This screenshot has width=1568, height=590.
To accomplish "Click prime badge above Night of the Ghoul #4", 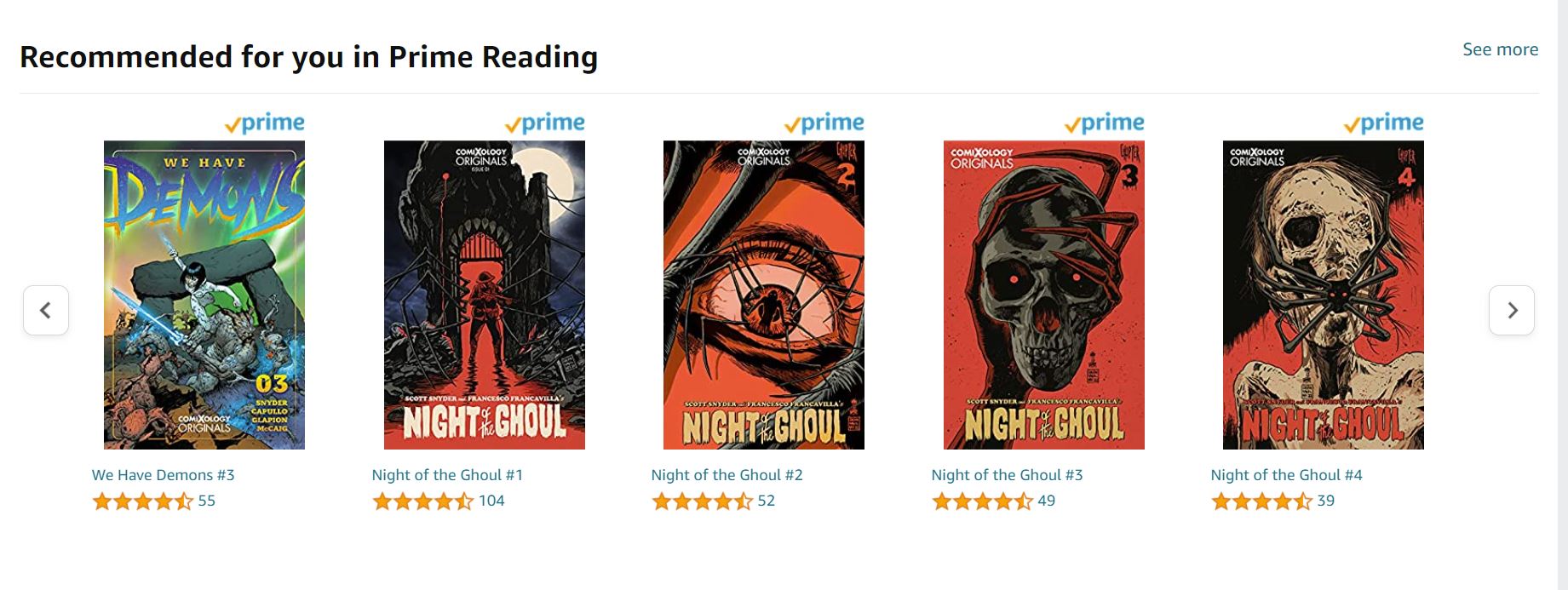I will [x=1383, y=123].
